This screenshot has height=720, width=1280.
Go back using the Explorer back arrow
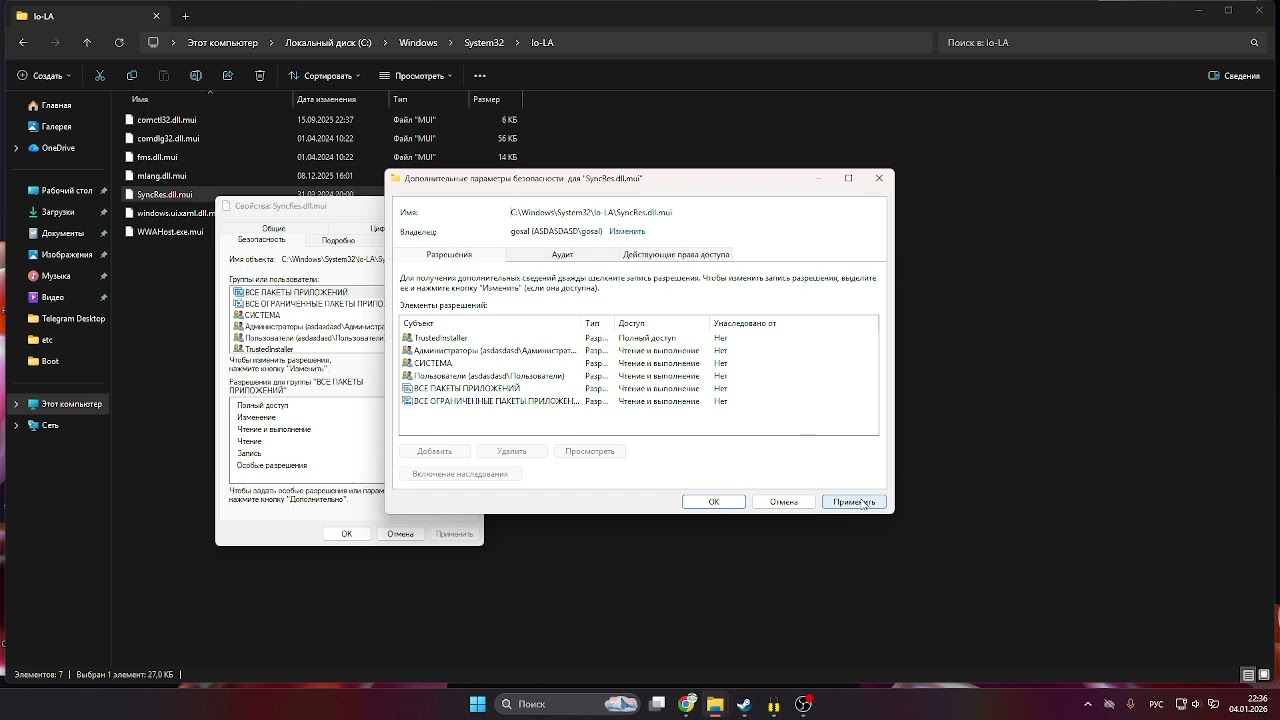(23, 43)
